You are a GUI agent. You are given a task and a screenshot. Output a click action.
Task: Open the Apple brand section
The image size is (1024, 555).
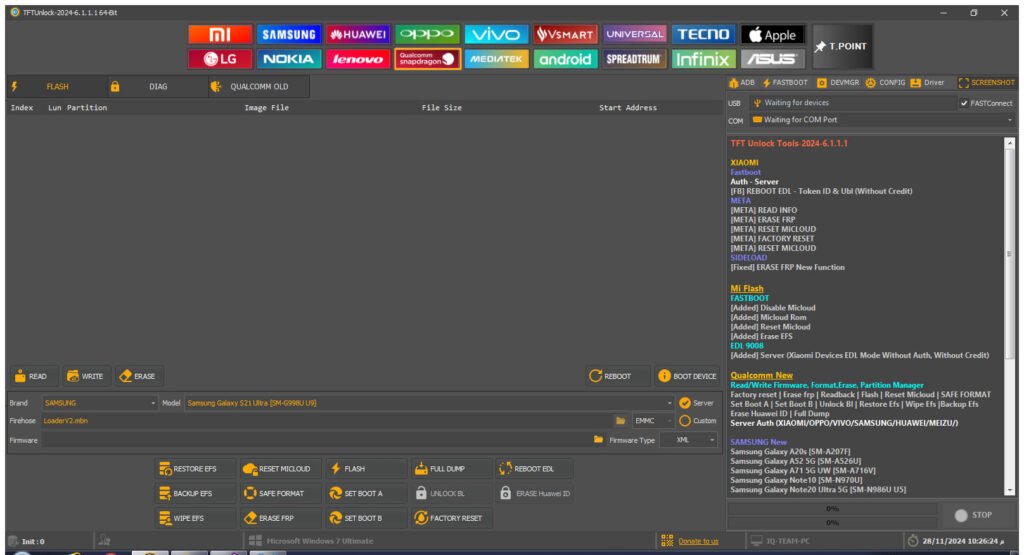773,35
